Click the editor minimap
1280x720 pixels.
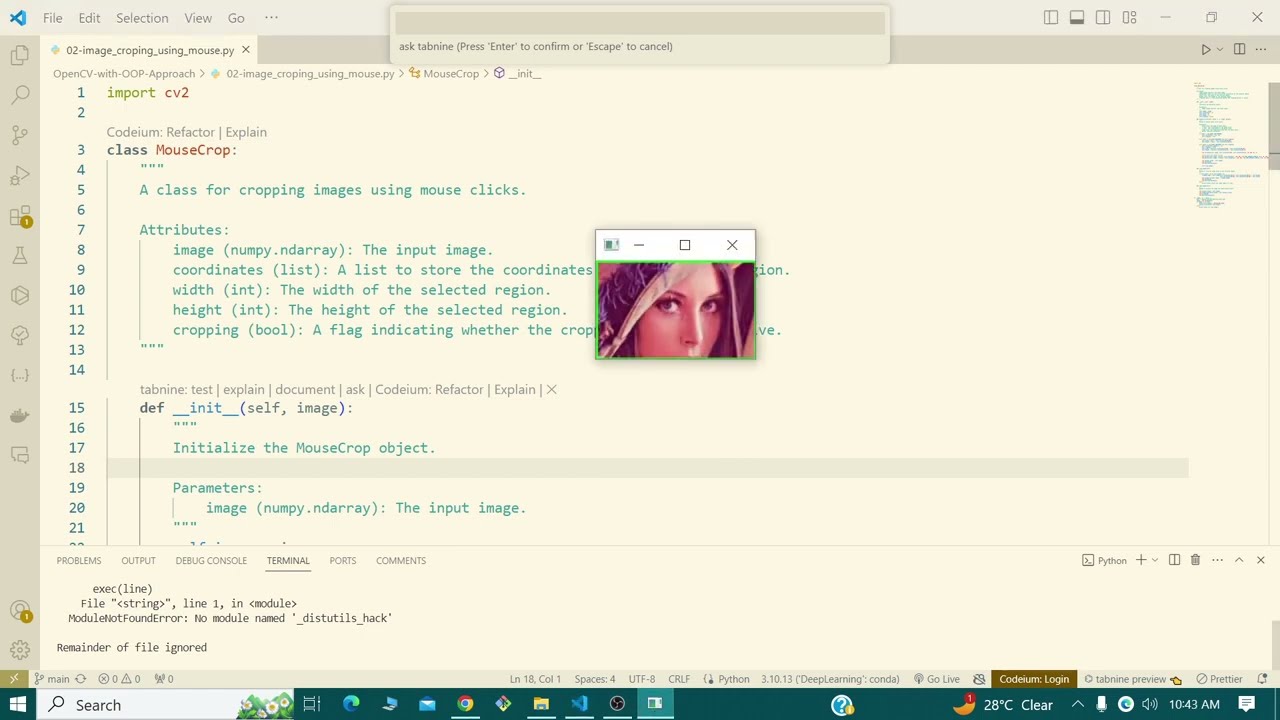[x=1228, y=145]
